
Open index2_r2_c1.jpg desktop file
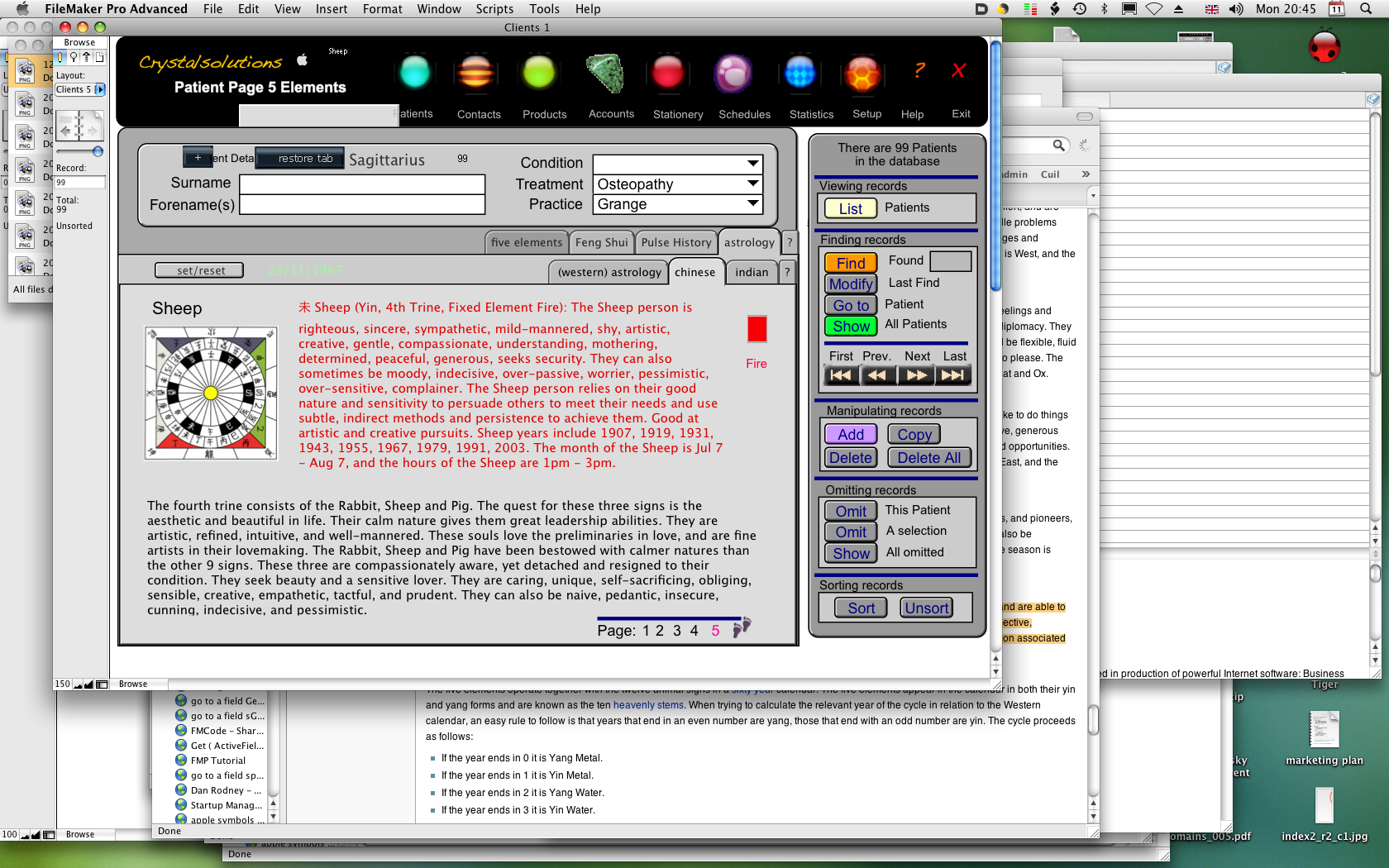[1325, 814]
